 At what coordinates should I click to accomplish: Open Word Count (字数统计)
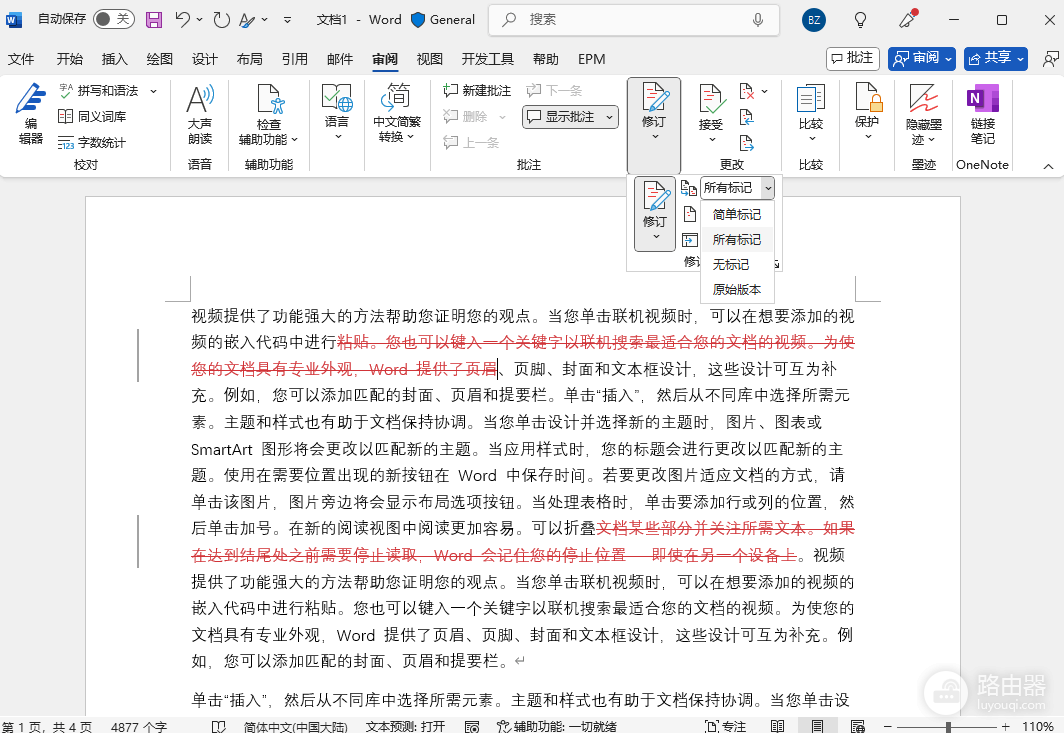[x=93, y=143]
